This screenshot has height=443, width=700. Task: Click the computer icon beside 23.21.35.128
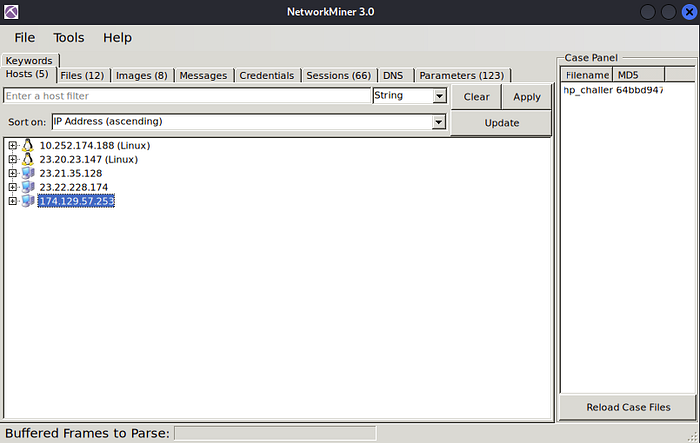point(28,173)
